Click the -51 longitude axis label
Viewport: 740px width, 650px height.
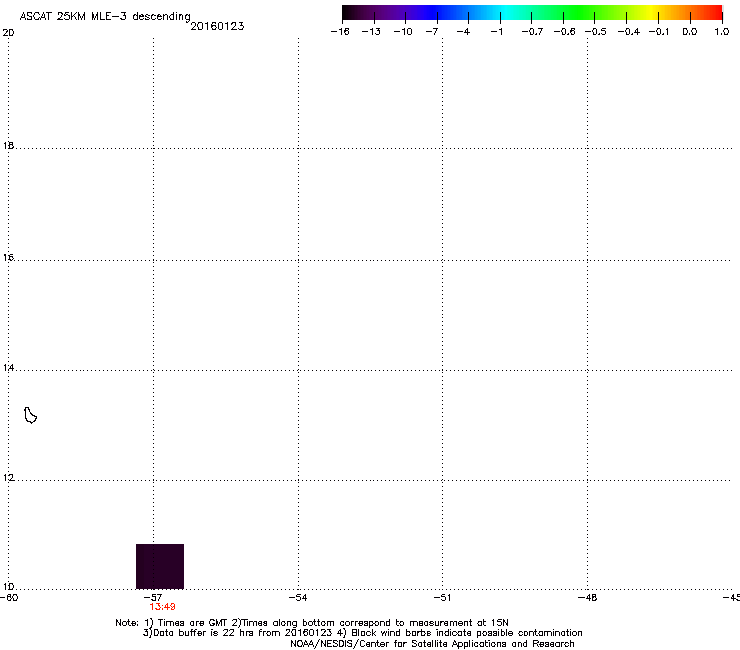click(x=442, y=598)
